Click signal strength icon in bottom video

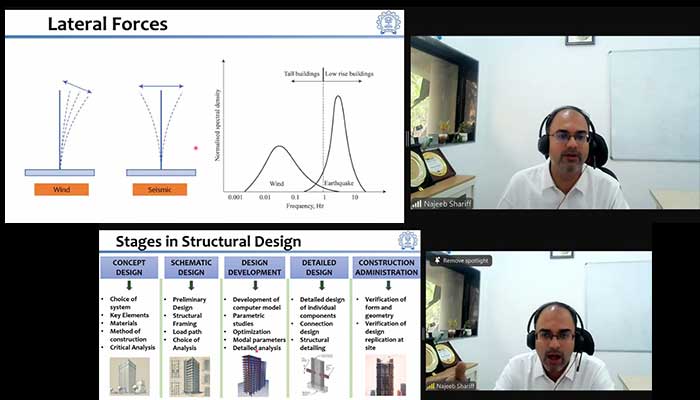tap(432, 385)
